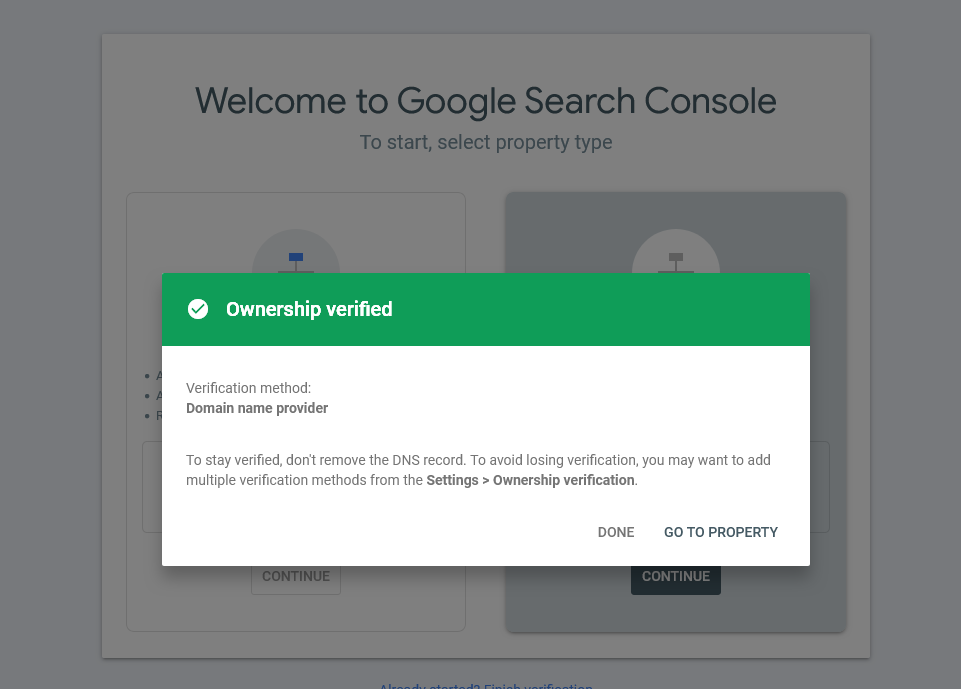Click the Welcome to Google Search Console heading
This screenshot has width=961, height=689.
tap(486, 101)
